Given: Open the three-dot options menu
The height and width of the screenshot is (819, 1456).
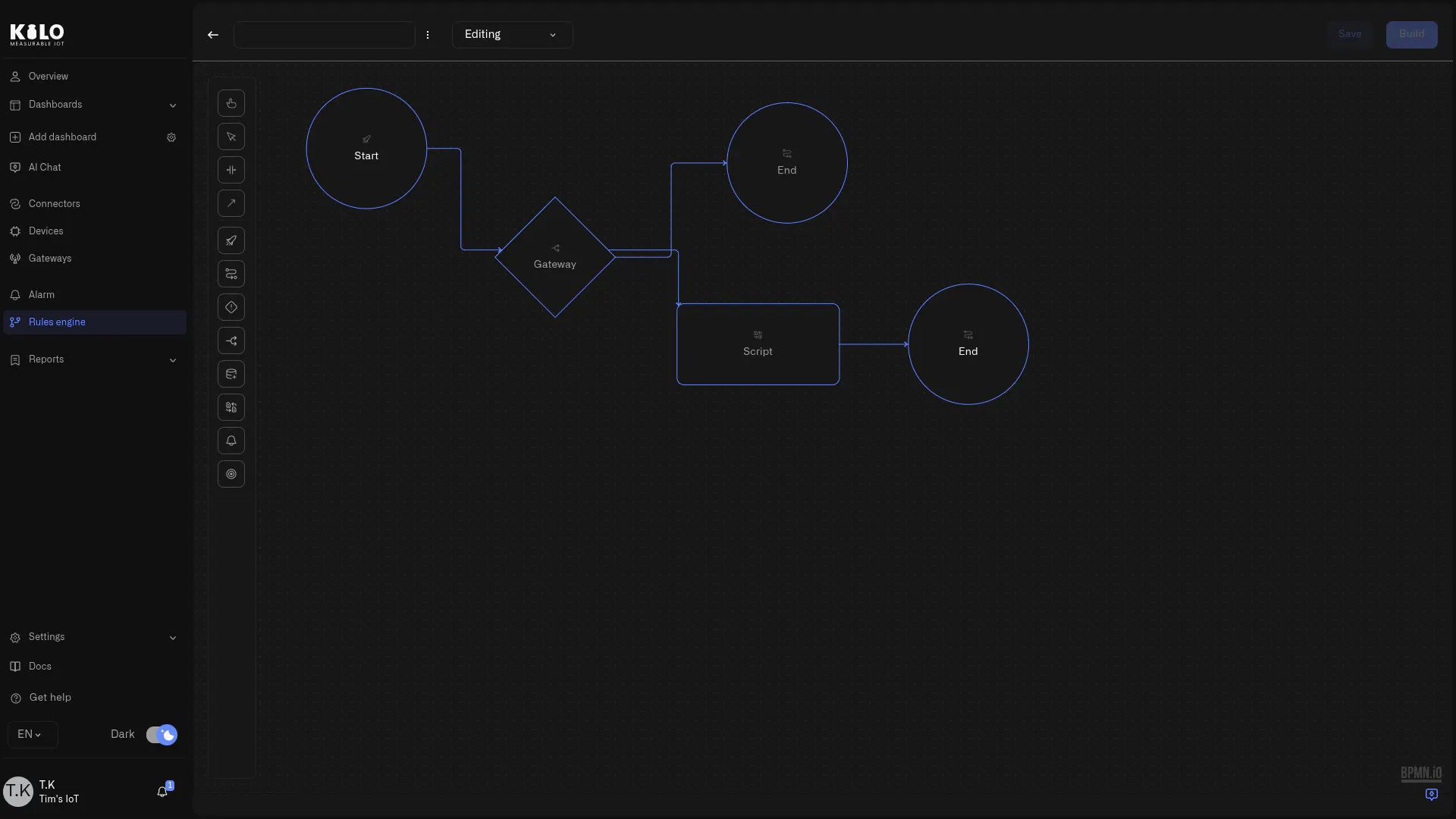Looking at the screenshot, I should coord(428,35).
